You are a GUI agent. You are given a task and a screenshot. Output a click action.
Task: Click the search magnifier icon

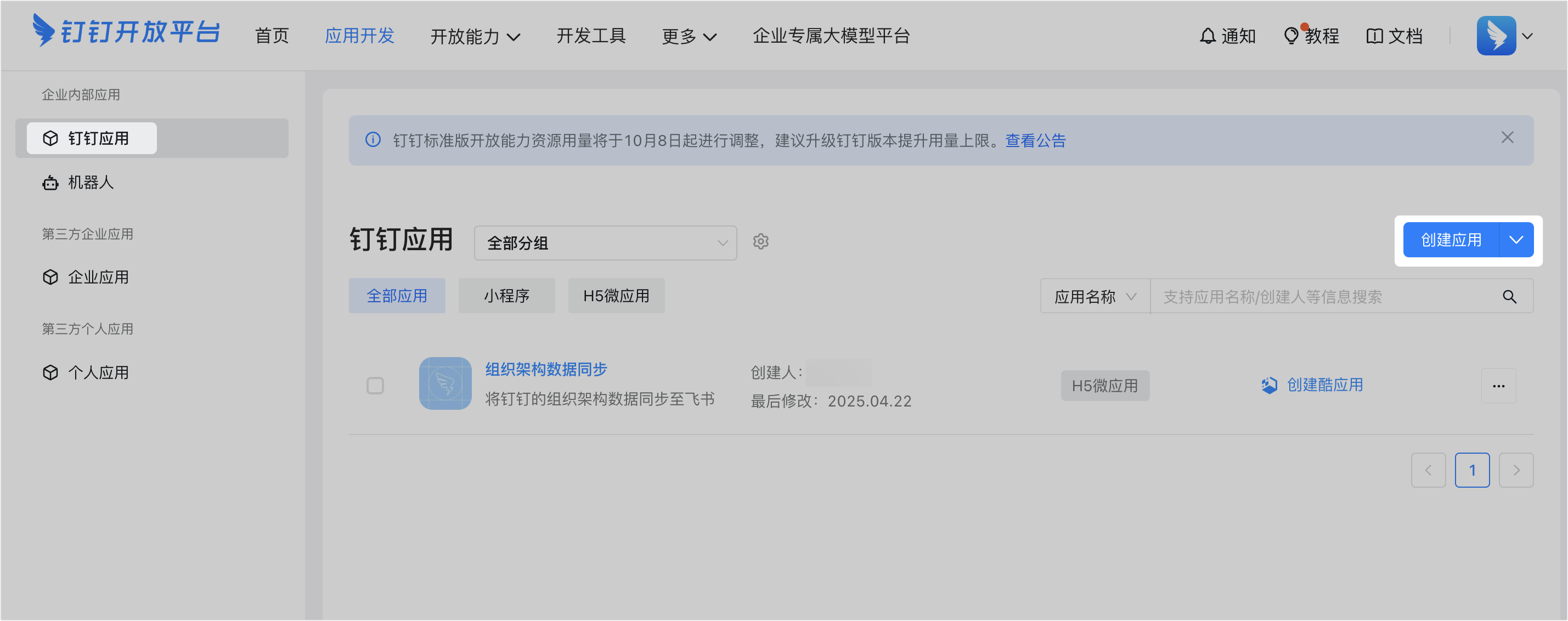click(1509, 296)
